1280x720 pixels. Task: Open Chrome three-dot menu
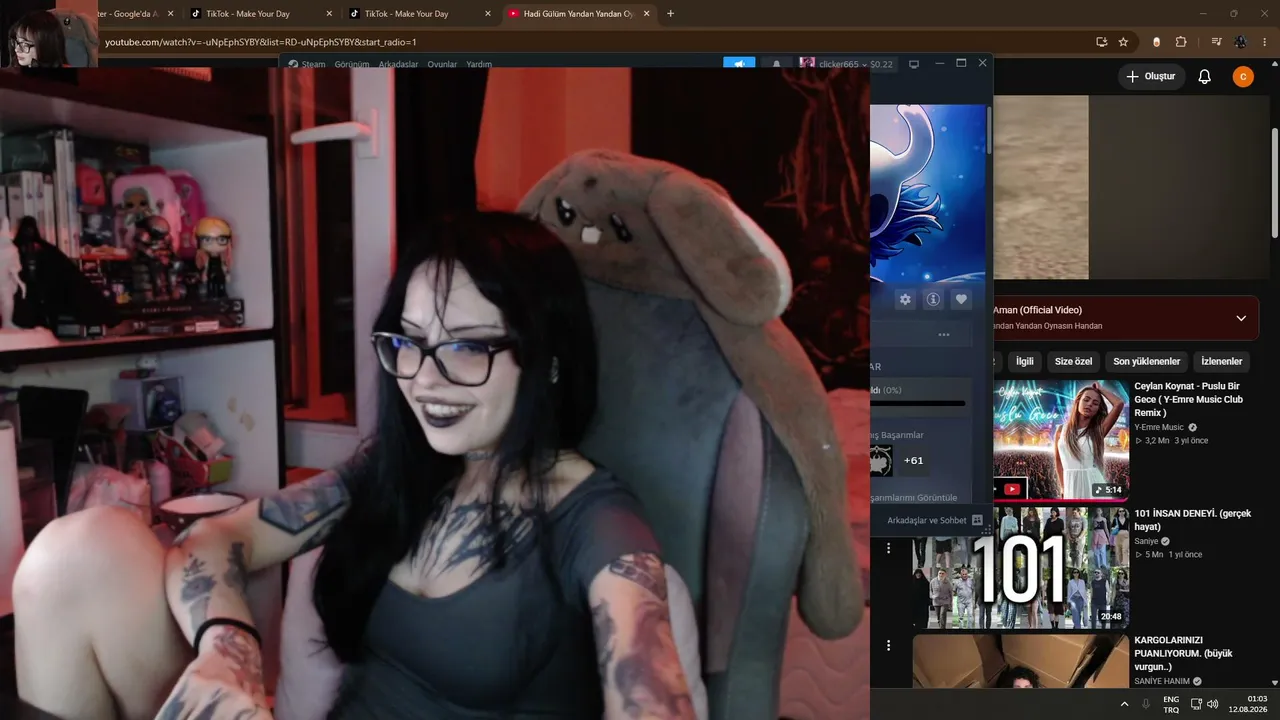[x=1266, y=42]
